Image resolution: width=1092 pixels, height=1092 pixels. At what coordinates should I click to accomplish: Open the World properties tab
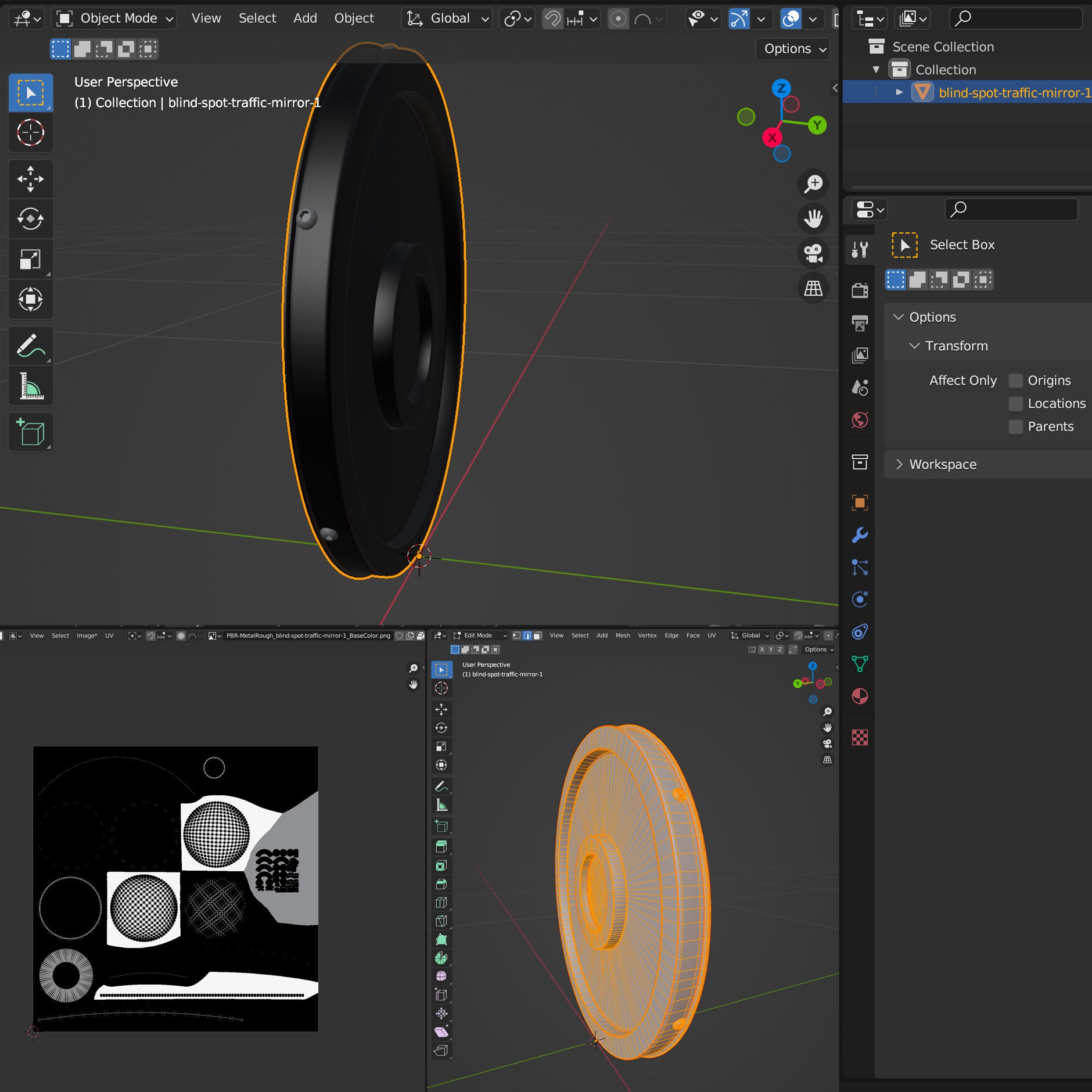pyautogui.click(x=860, y=420)
